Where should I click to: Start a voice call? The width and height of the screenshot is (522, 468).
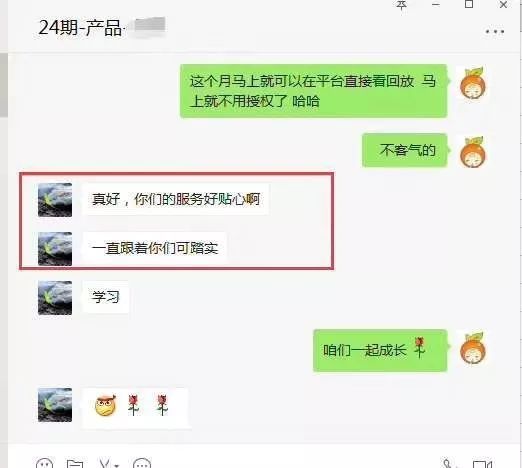(447, 464)
